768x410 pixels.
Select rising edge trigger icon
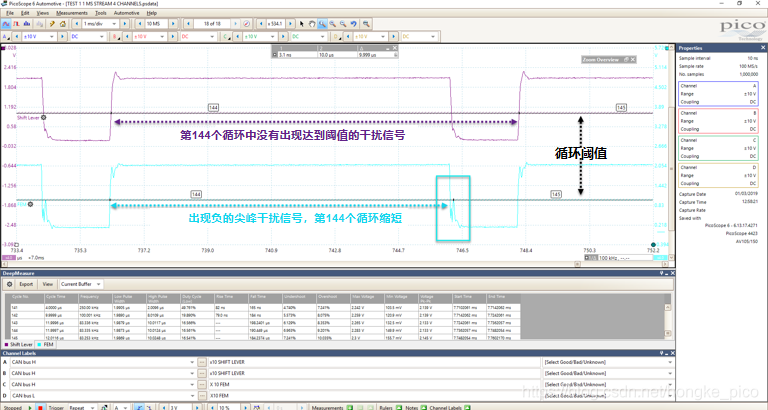(x=140, y=407)
